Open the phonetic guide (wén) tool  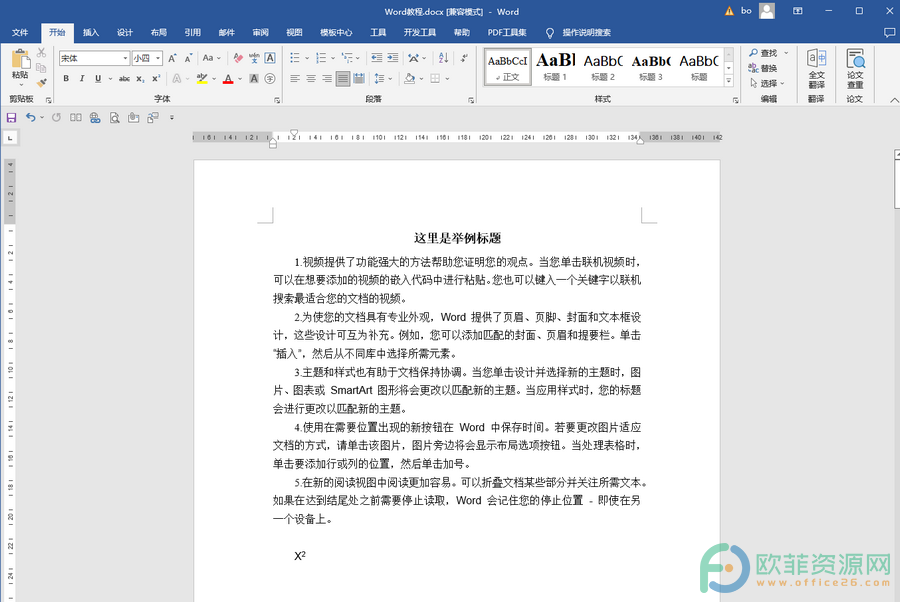pyautogui.click(x=254, y=58)
